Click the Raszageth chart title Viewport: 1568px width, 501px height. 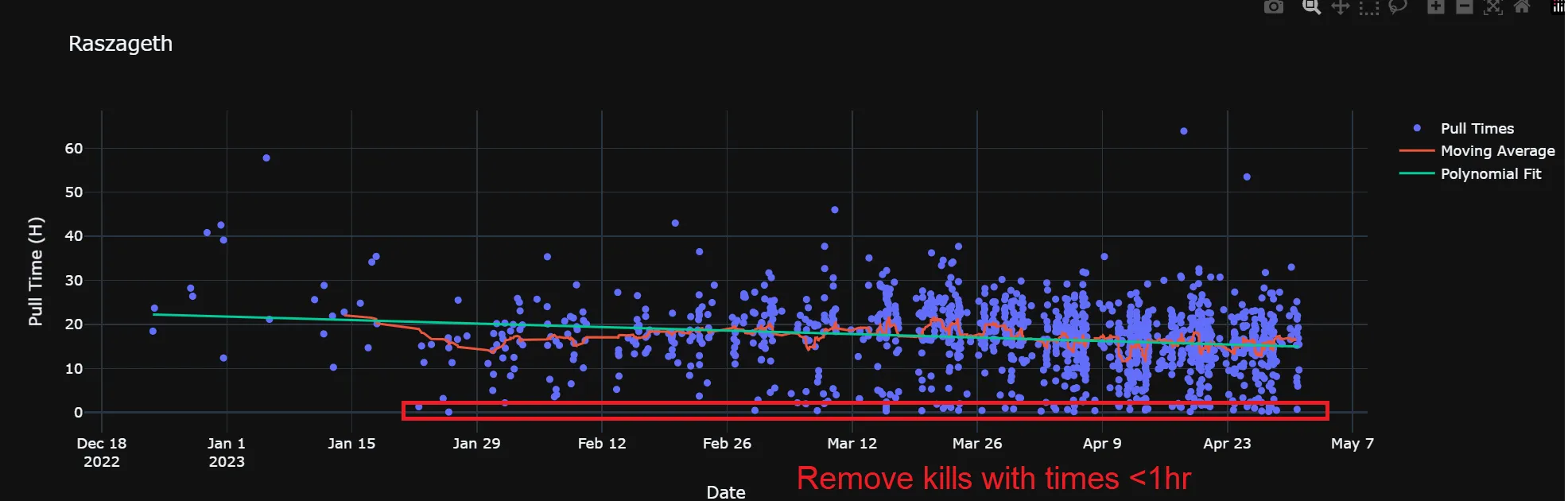tap(120, 44)
